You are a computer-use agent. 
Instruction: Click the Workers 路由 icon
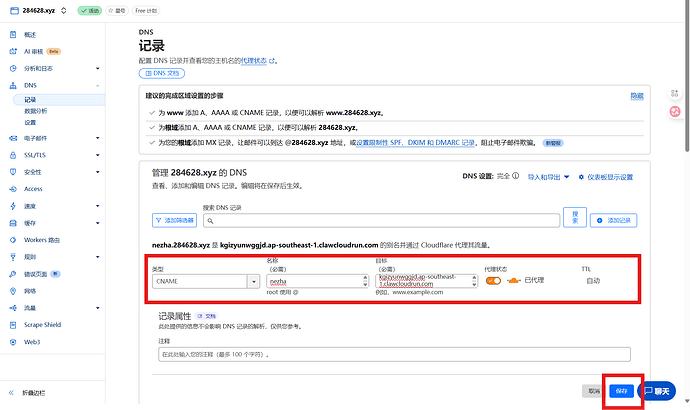pos(13,240)
